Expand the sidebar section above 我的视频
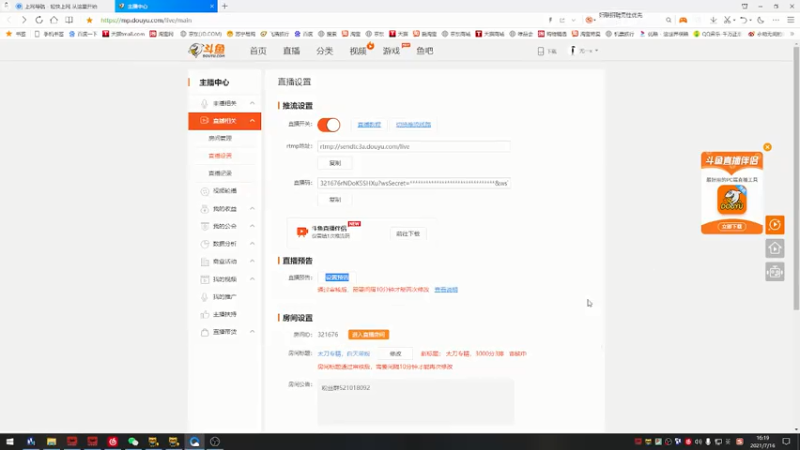This screenshot has height=450, width=800. pos(252,261)
